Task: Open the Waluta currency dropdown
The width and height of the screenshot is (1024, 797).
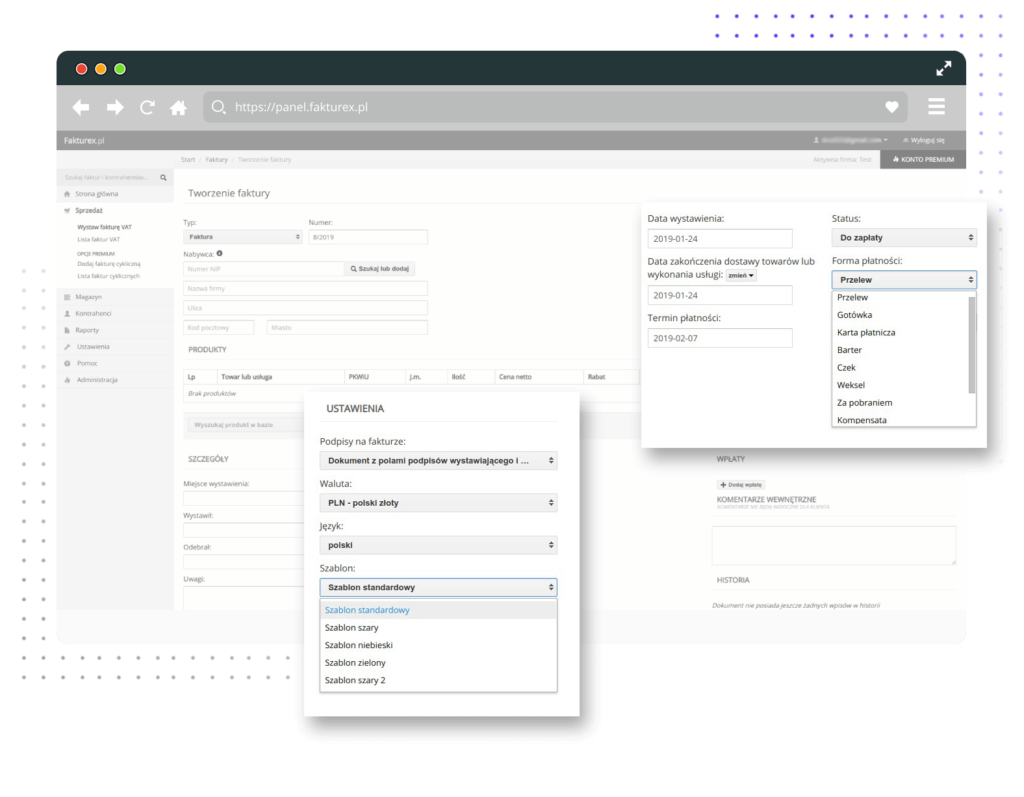Action: pyautogui.click(x=438, y=503)
